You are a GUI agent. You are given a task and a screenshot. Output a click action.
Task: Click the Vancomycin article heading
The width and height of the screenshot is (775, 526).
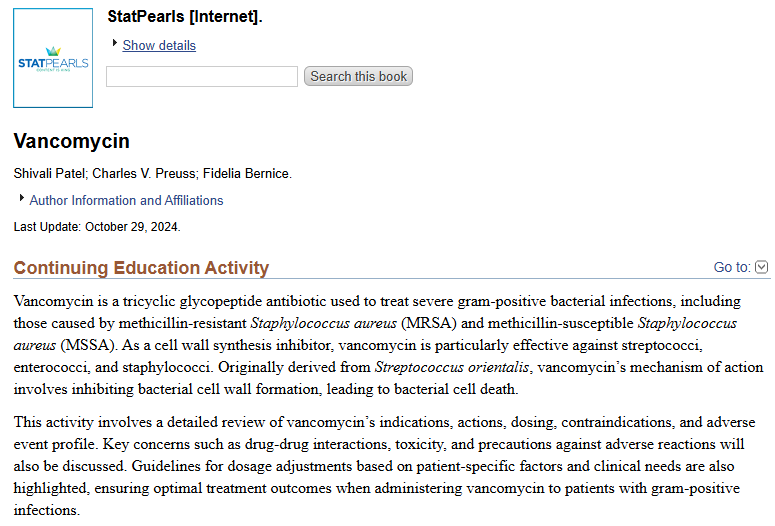(72, 141)
